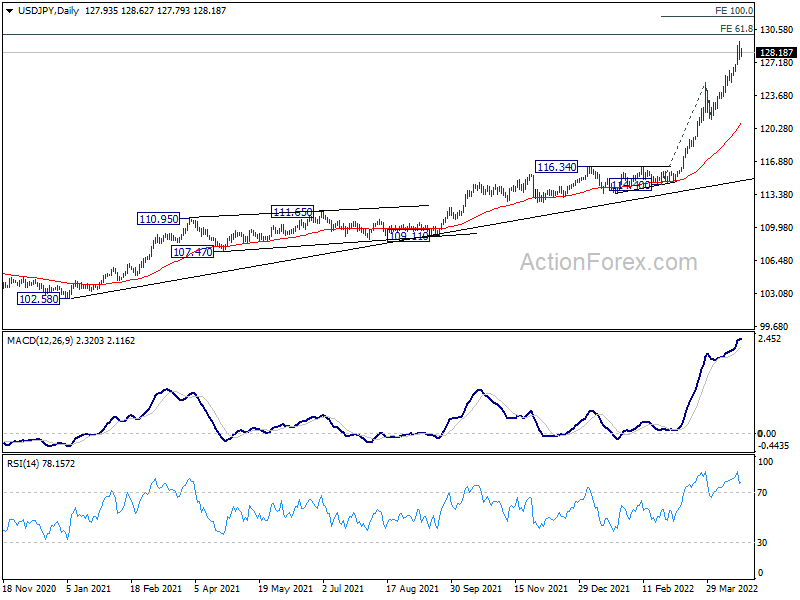Select the 109.110 price label
The image size is (800, 600).
pyautogui.click(x=409, y=236)
